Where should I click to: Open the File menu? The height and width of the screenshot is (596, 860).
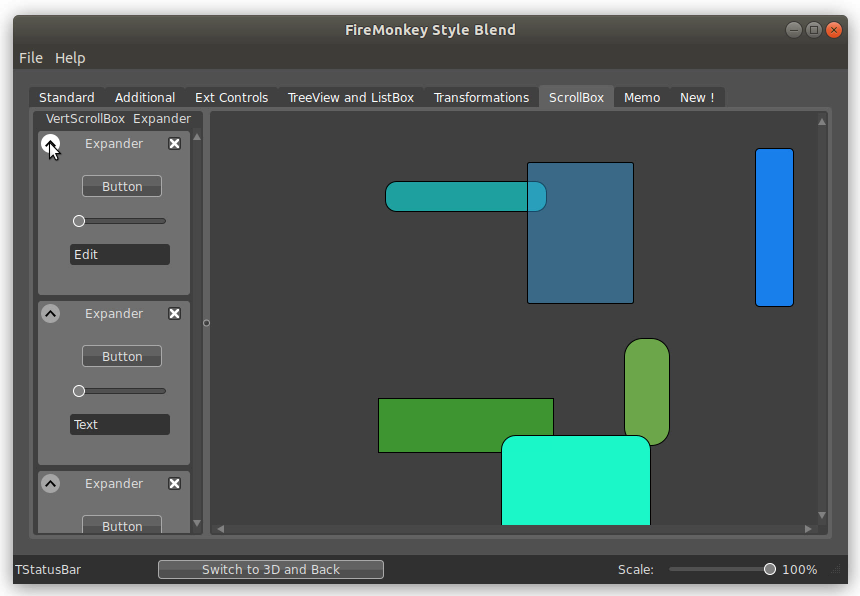[31, 58]
